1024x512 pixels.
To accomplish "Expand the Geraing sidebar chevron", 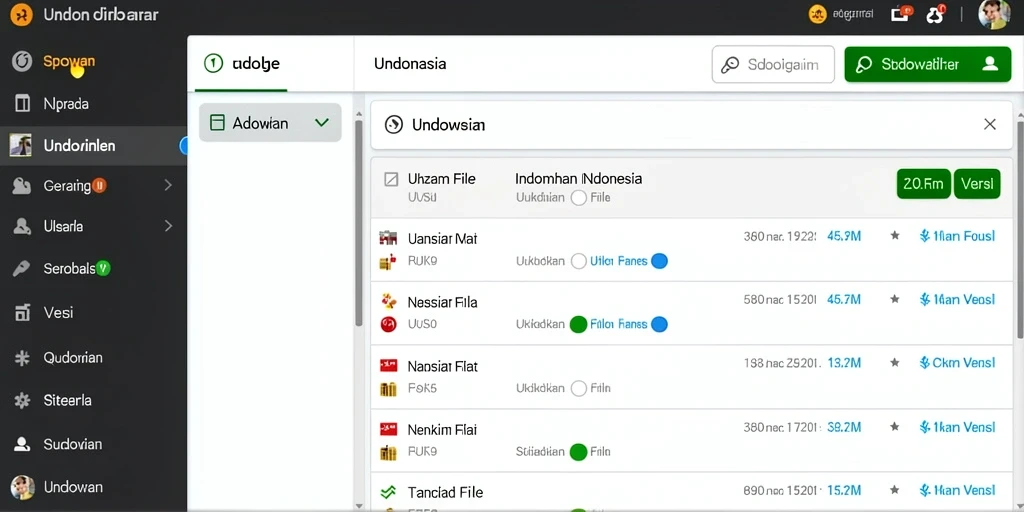I will pyautogui.click(x=168, y=185).
